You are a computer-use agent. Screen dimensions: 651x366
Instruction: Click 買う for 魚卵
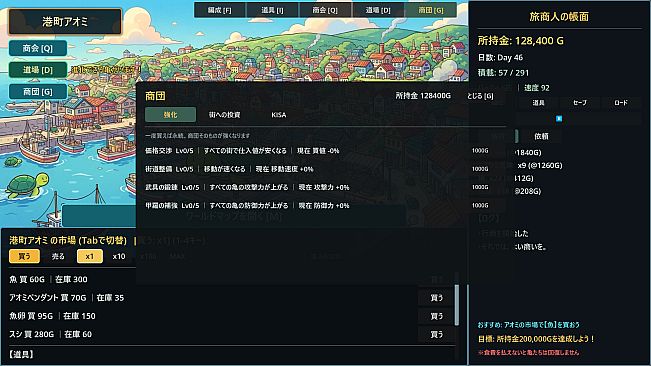tap(436, 316)
